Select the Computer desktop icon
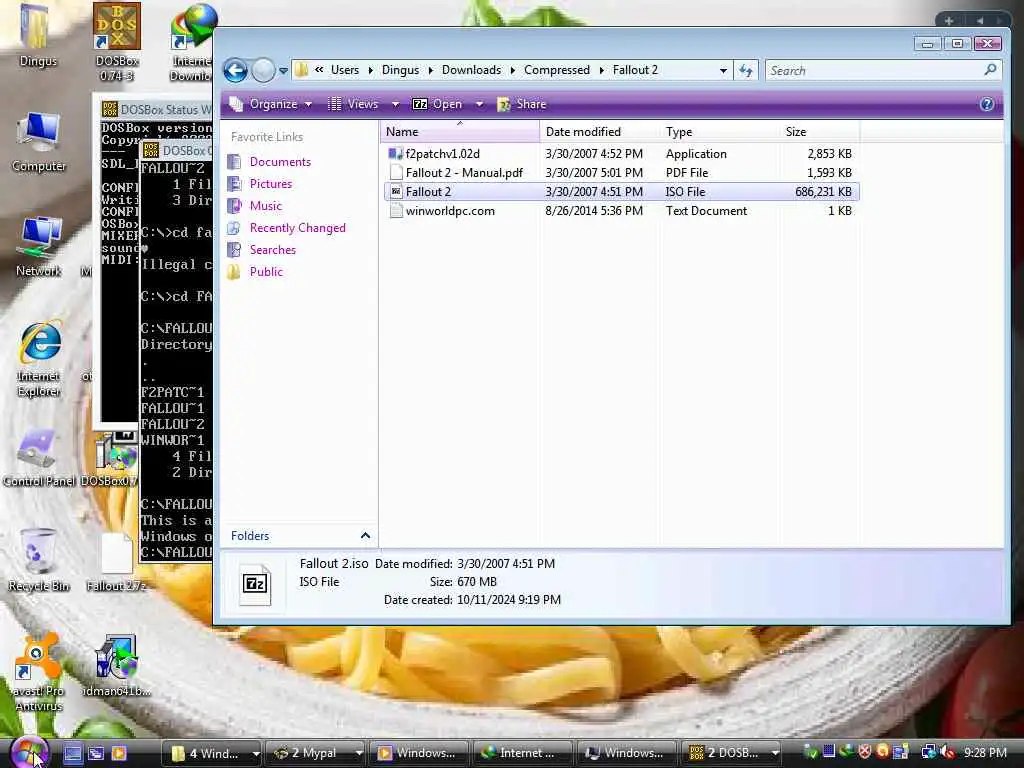This screenshot has width=1024, height=768. pyautogui.click(x=39, y=142)
